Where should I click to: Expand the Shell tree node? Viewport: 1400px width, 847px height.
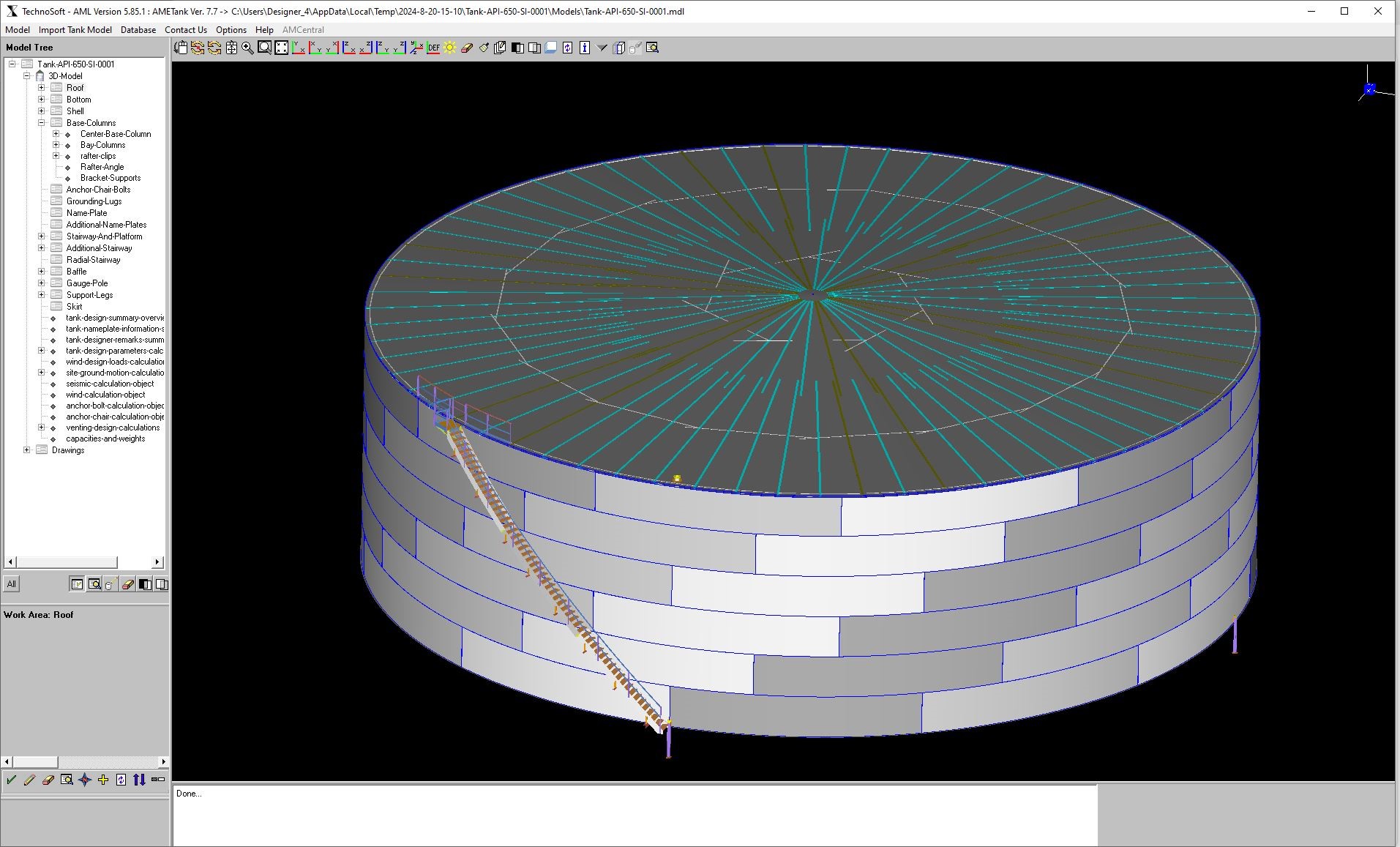(x=41, y=111)
